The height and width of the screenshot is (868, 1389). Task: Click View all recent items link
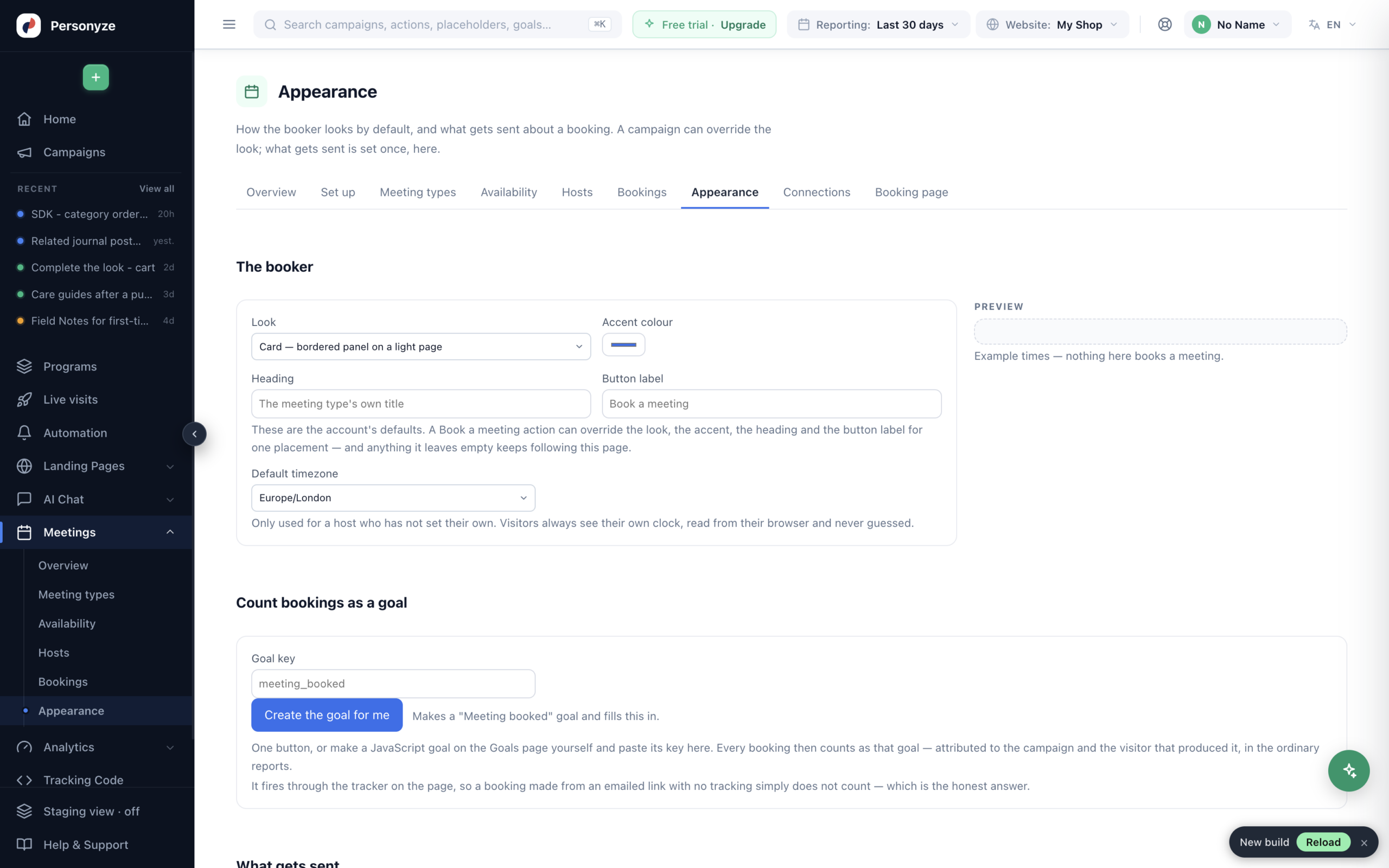click(x=157, y=189)
